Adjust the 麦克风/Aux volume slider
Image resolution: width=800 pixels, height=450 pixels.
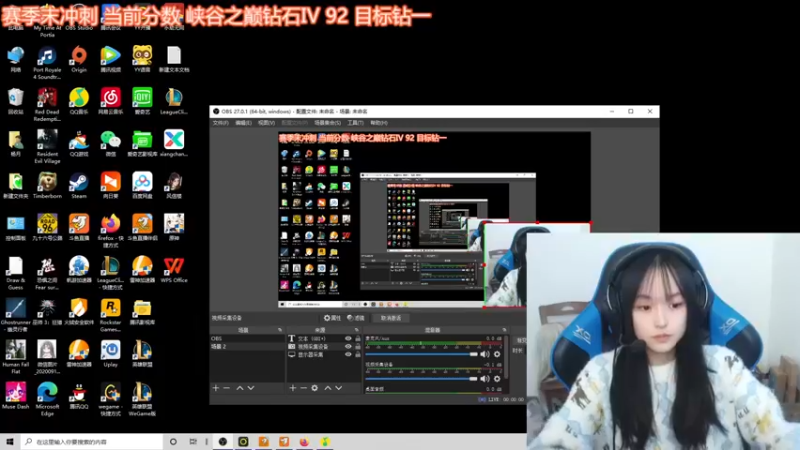(421, 354)
